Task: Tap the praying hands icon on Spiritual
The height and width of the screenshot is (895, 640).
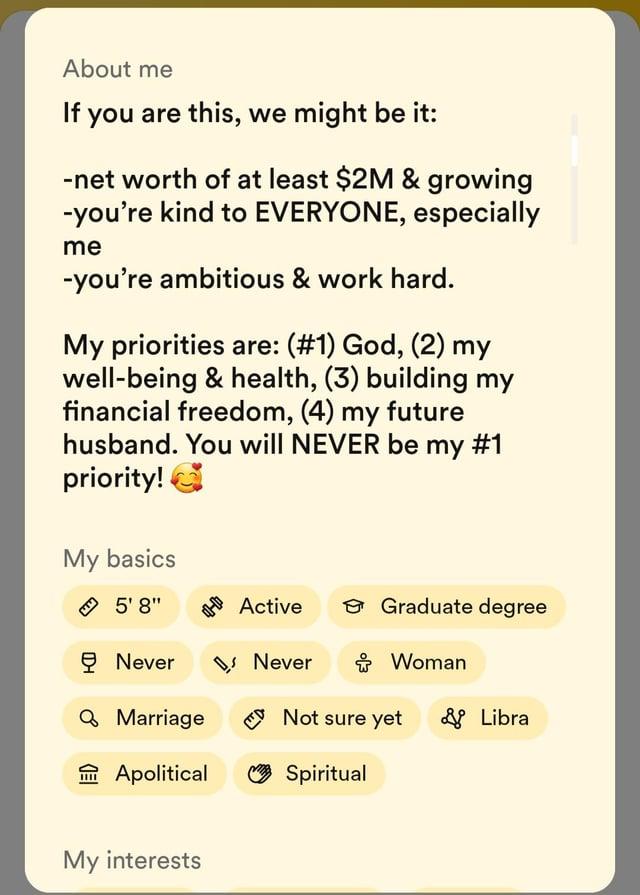Action: coord(260,774)
